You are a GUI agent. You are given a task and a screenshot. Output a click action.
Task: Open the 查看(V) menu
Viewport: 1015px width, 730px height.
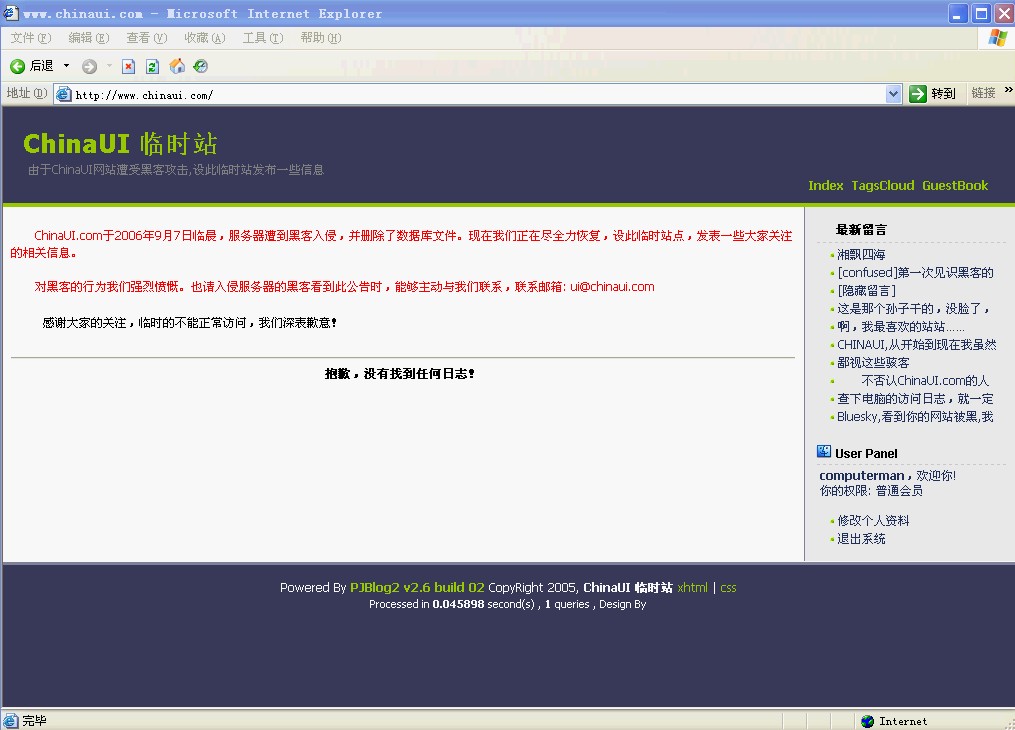tap(146, 38)
